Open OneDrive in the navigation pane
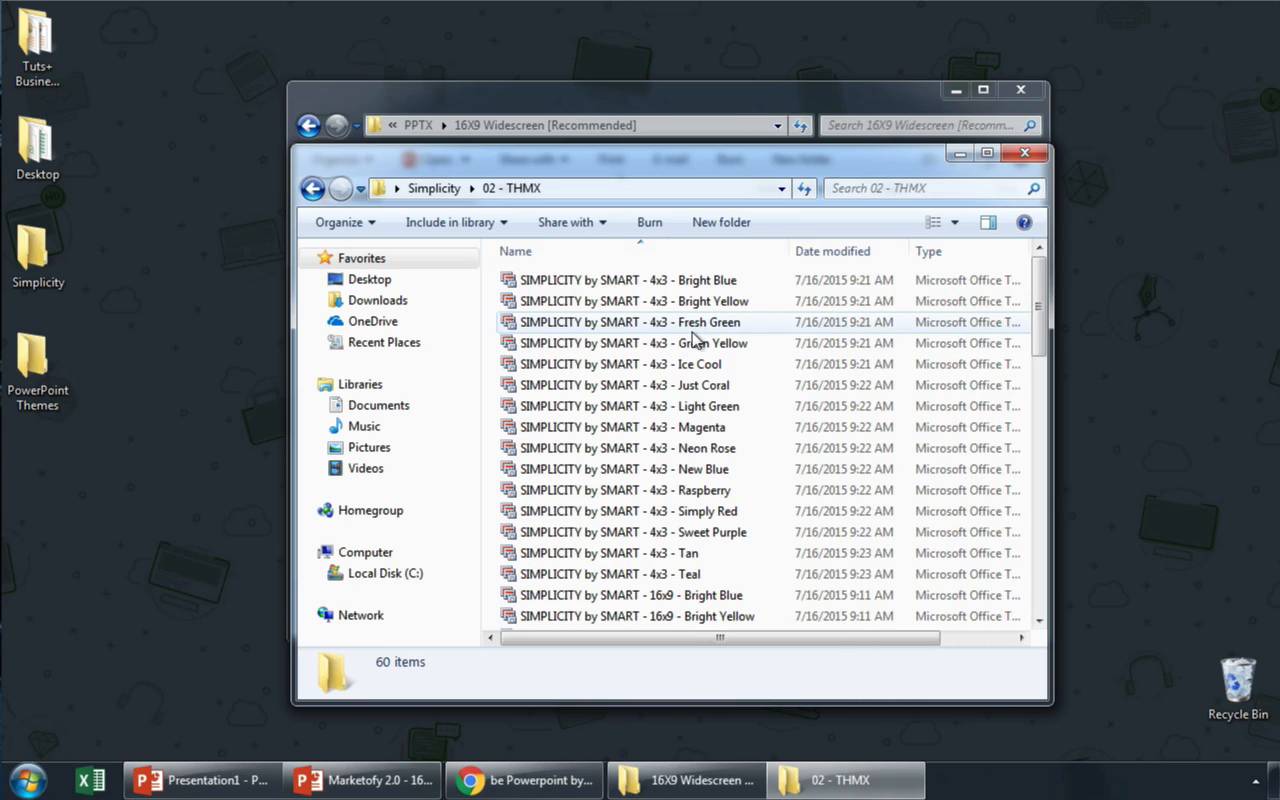Image resolution: width=1280 pixels, height=800 pixels. 372,321
